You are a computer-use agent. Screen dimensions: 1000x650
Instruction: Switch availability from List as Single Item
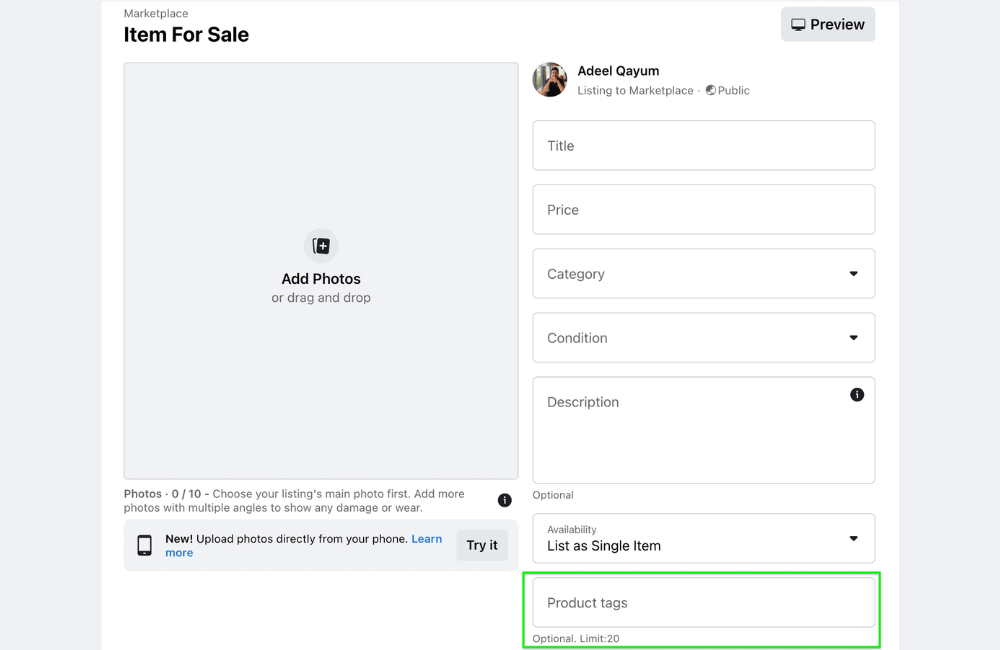click(703, 545)
